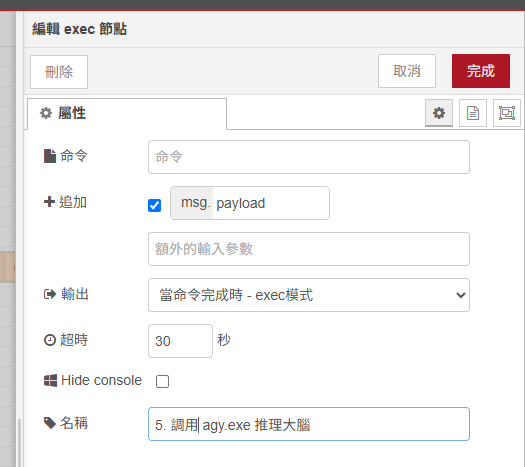This screenshot has width=525, height=467.
Task: Click the Windows logo beside Hide console
Action: click(x=50, y=381)
